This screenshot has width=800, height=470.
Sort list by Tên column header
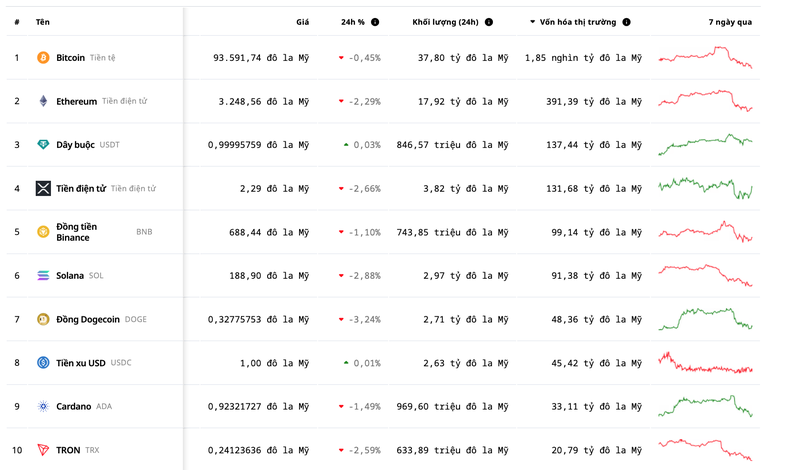(43, 21)
